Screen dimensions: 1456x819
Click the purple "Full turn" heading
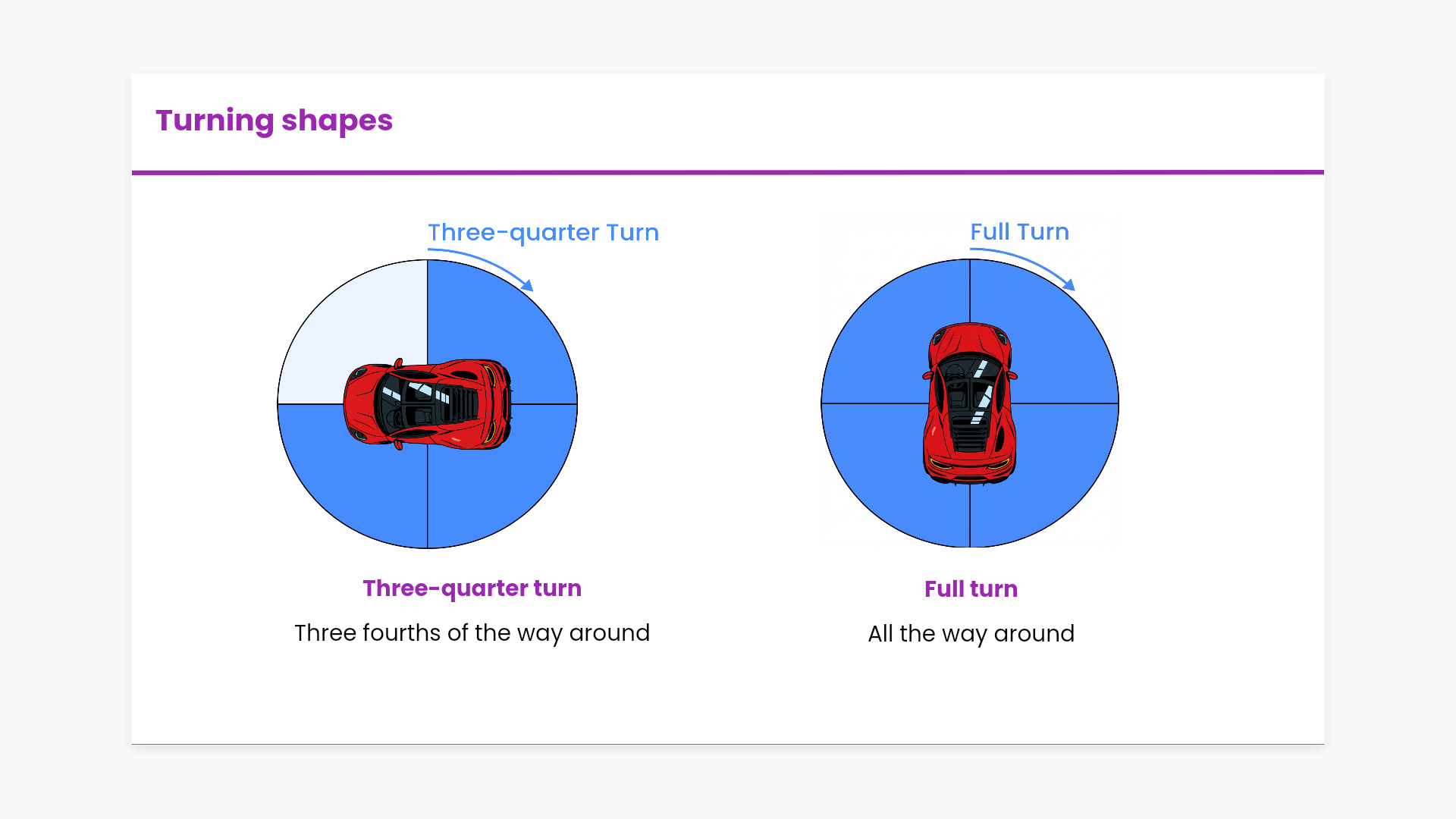(971, 589)
